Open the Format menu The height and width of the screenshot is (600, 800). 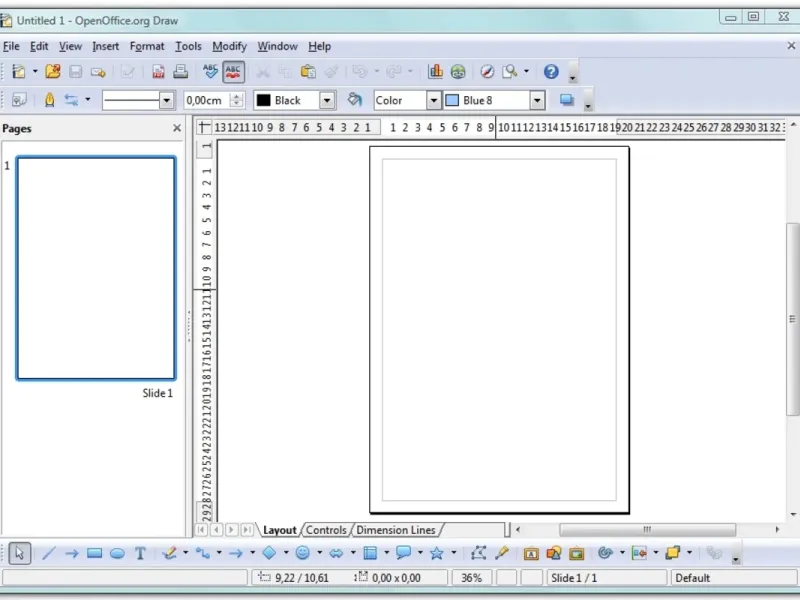[147, 46]
